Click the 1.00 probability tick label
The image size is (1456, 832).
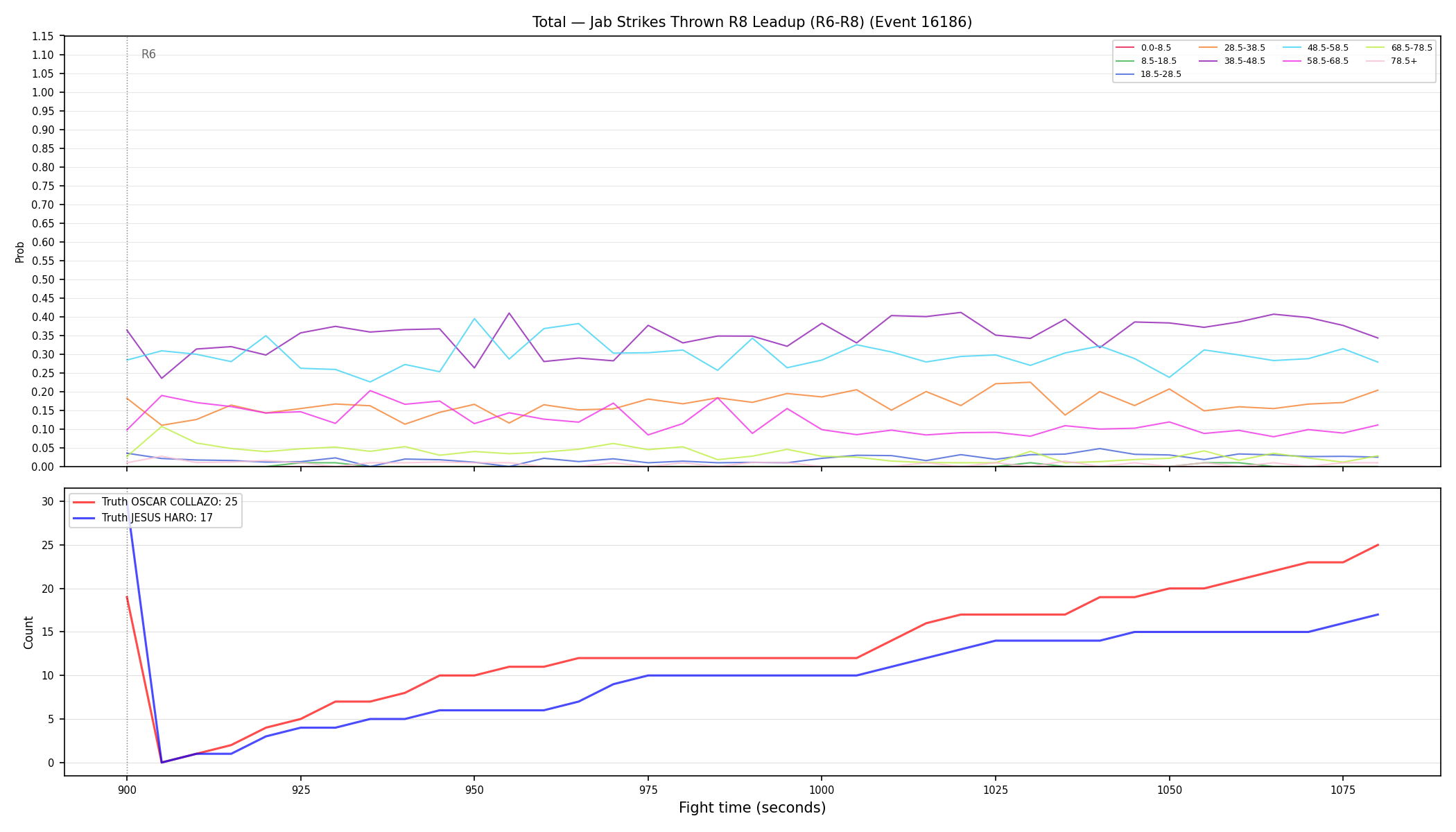[x=43, y=92]
